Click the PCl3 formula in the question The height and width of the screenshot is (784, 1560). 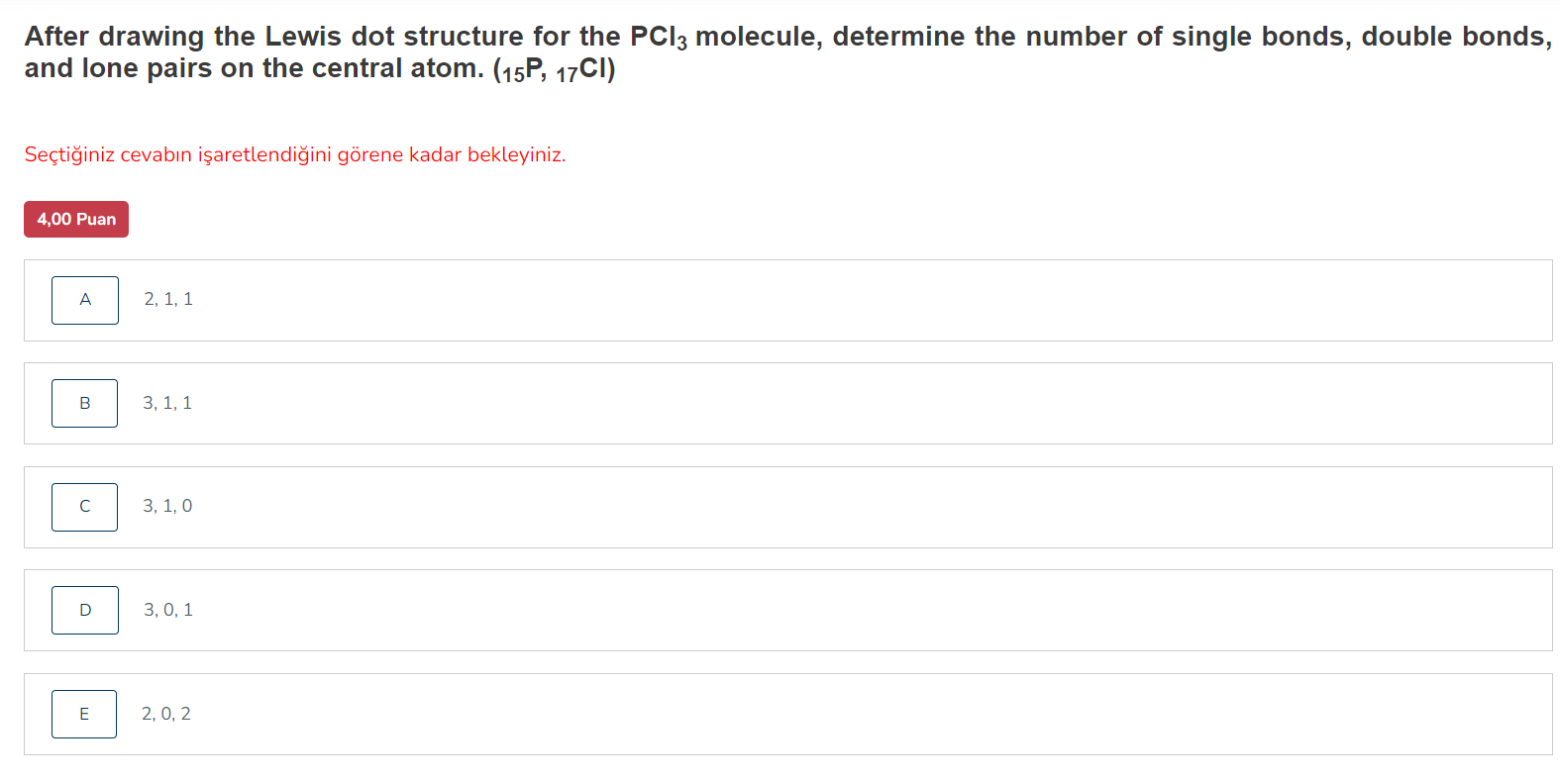658,37
